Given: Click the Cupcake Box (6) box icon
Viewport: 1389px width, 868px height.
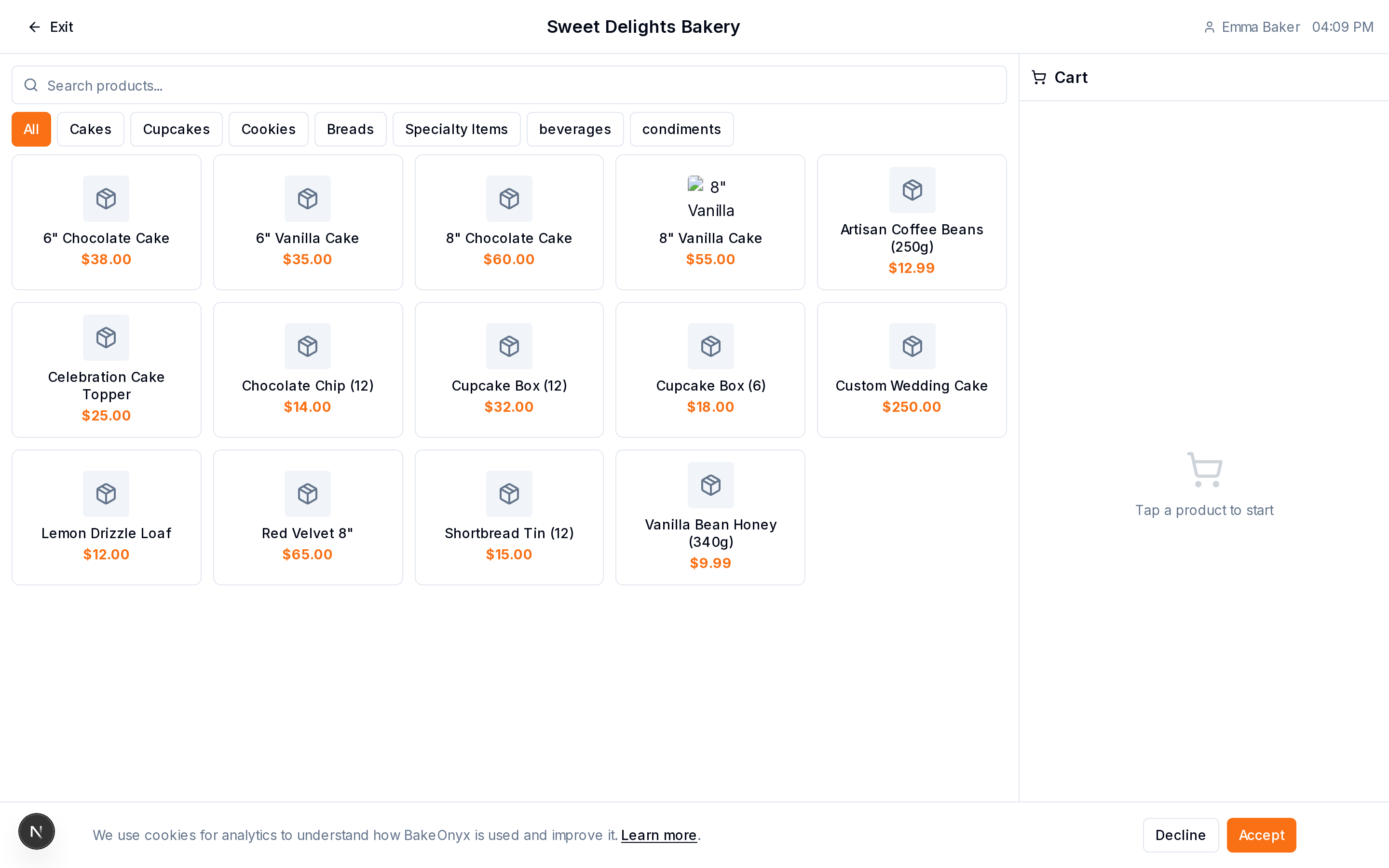Looking at the screenshot, I should click(x=710, y=346).
